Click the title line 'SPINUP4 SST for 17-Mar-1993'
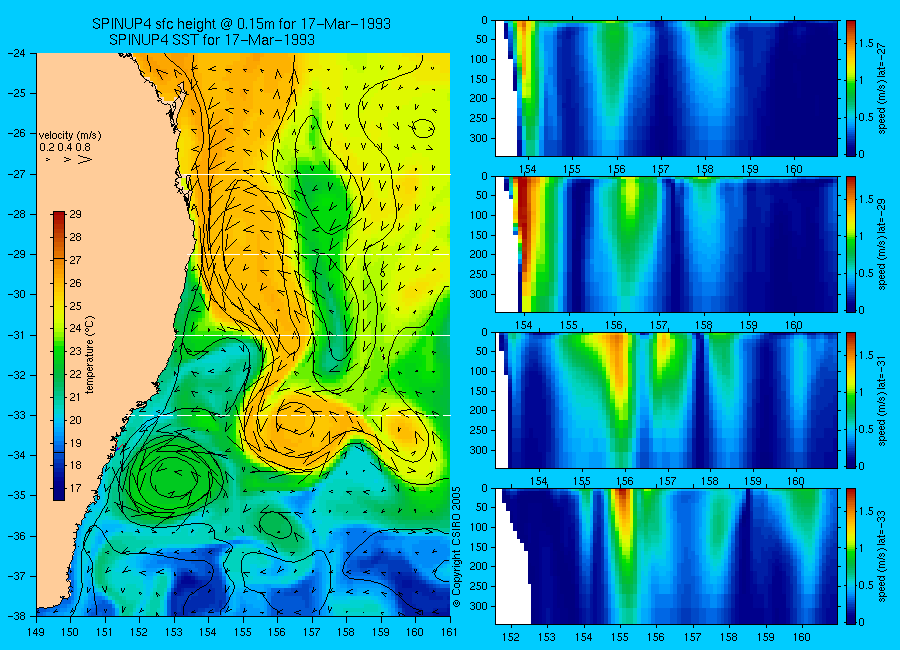Screen dimensions: 900x650 212,40
